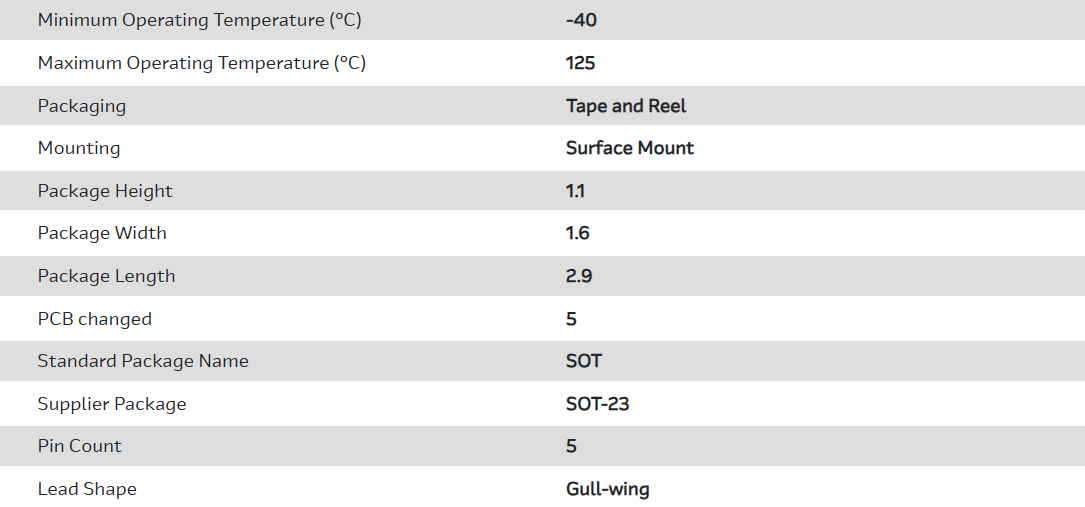Screen dimensions: 1085x507
Task: Click the Minimum Operating Temperature label
Action: [201, 20]
